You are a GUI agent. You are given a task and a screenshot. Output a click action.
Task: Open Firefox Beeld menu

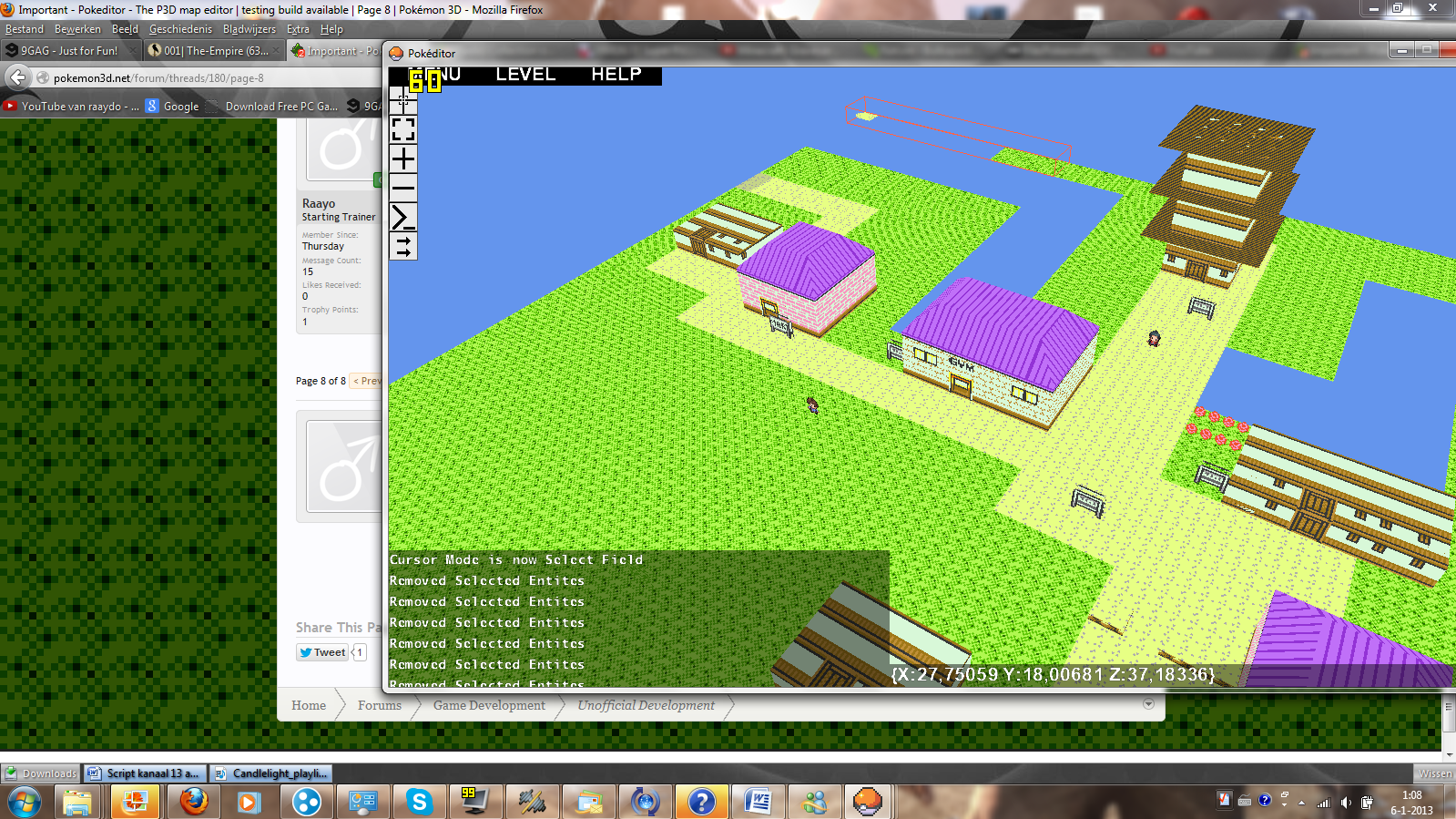tap(125, 29)
